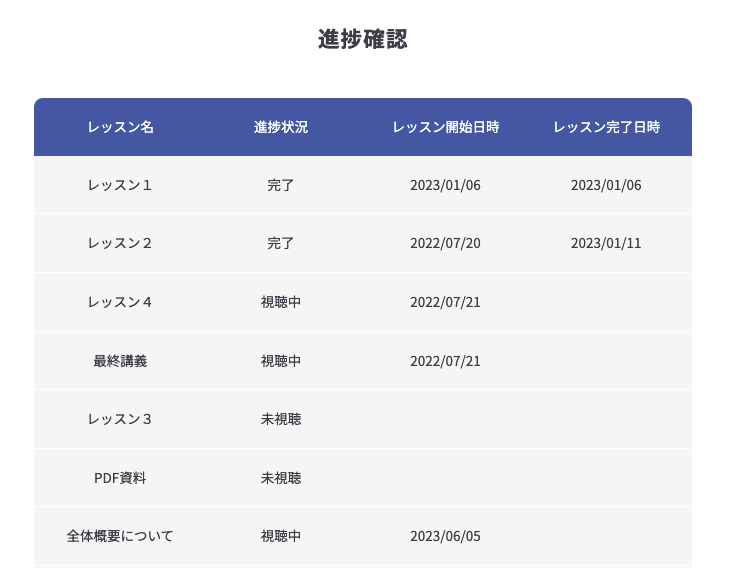Select the 全体概要について lesson name

(x=120, y=536)
